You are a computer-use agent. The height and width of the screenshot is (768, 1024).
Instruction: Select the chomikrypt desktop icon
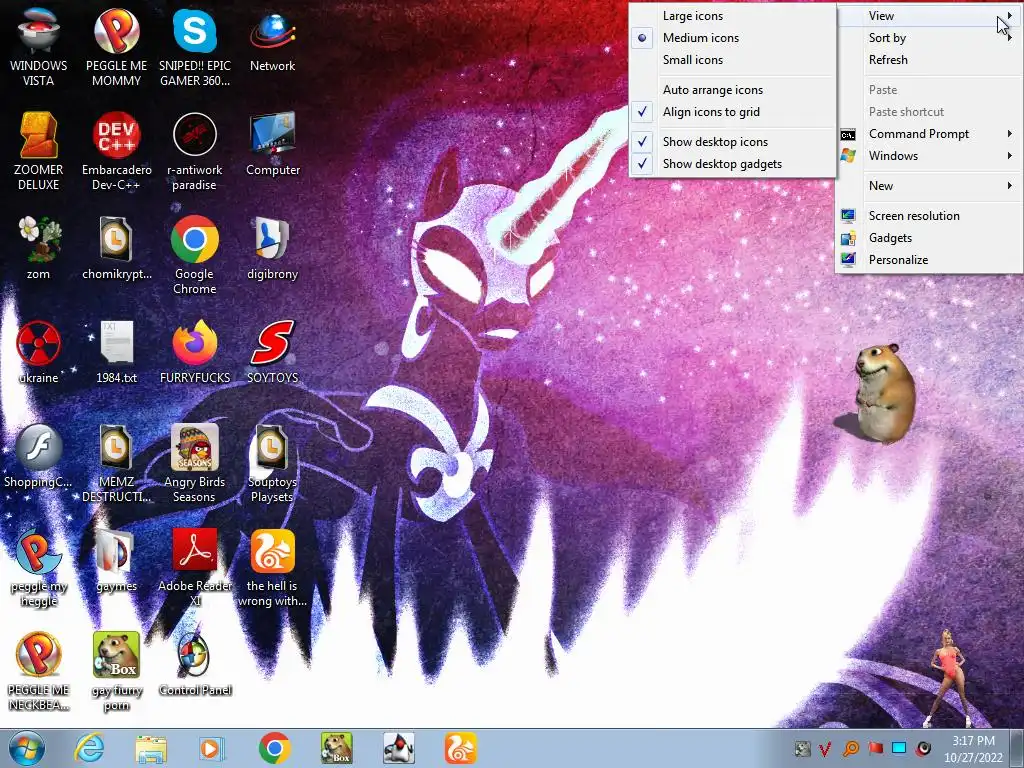pyautogui.click(x=116, y=247)
